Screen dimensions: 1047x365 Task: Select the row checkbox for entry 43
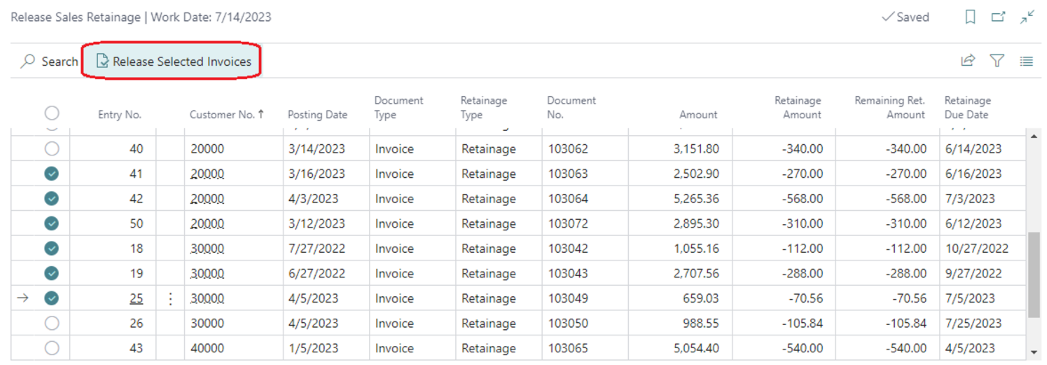point(51,348)
